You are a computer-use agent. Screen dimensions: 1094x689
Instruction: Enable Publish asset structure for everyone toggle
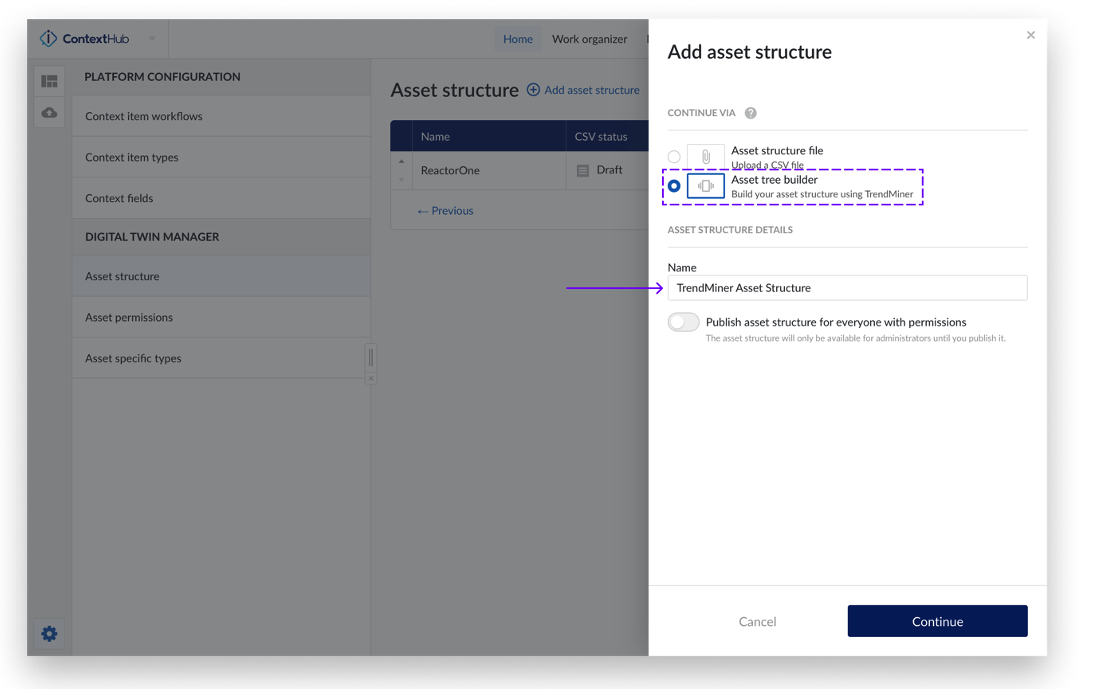[684, 322]
